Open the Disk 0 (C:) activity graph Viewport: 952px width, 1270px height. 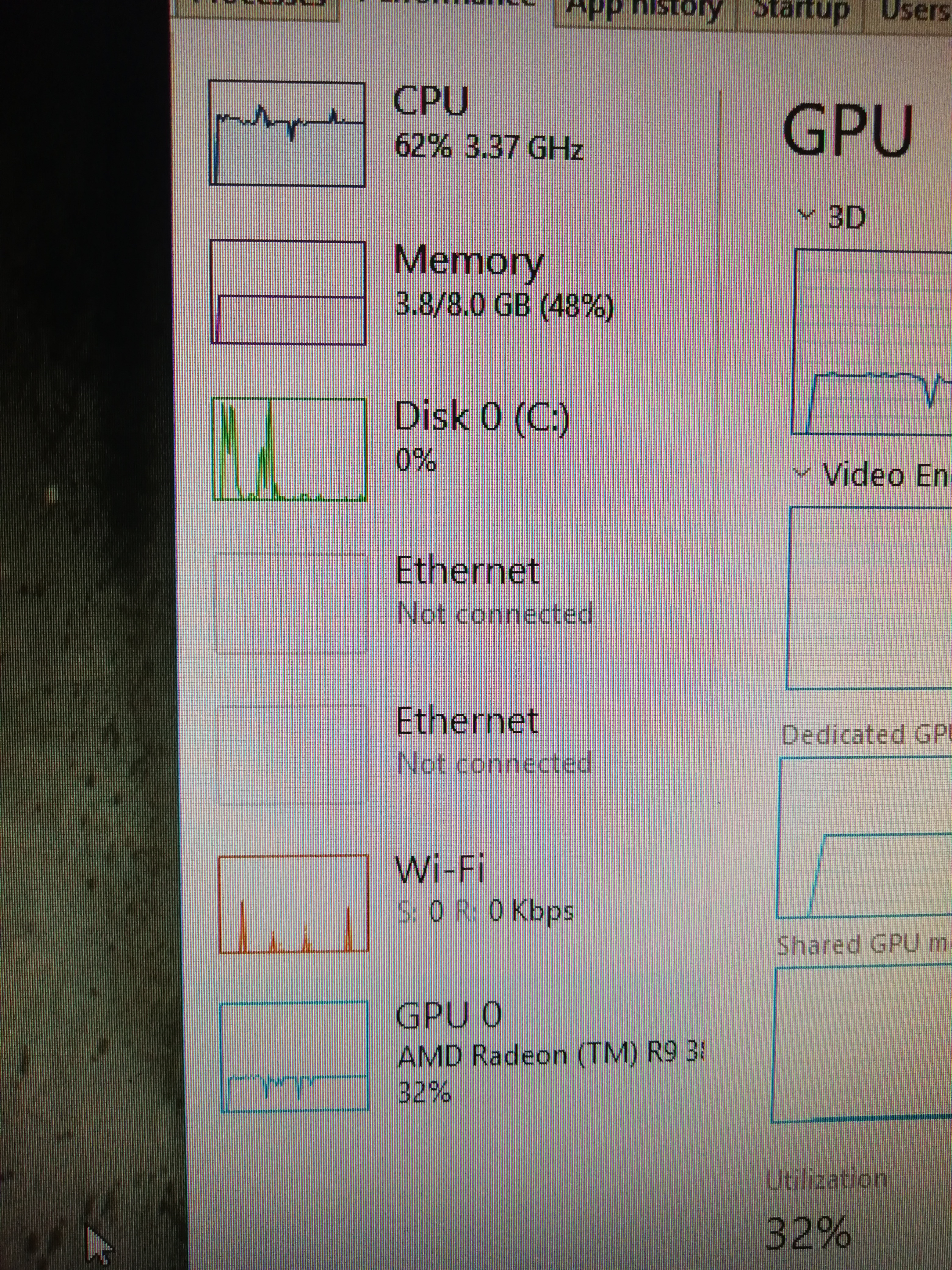click(x=289, y=450)
